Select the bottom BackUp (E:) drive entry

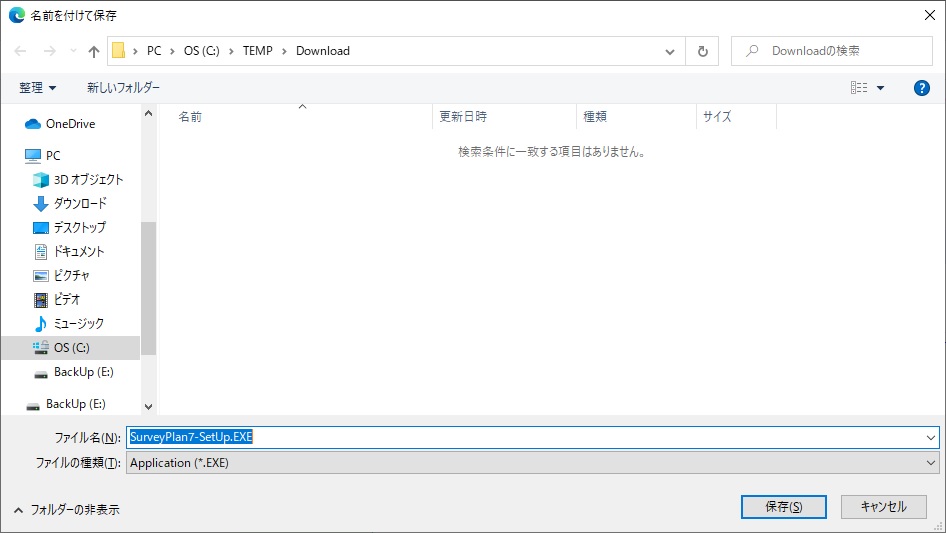(x=75, y=404)
